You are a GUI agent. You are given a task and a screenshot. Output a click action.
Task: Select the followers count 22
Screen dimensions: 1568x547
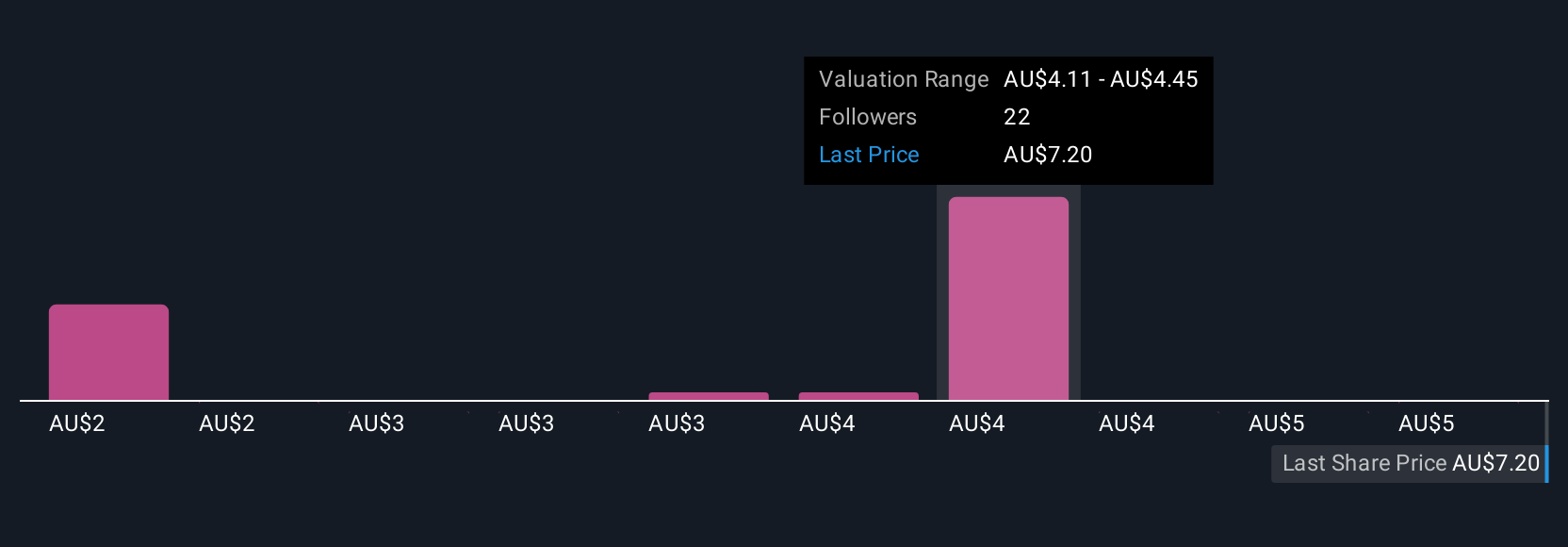(x=1017, y=117)
